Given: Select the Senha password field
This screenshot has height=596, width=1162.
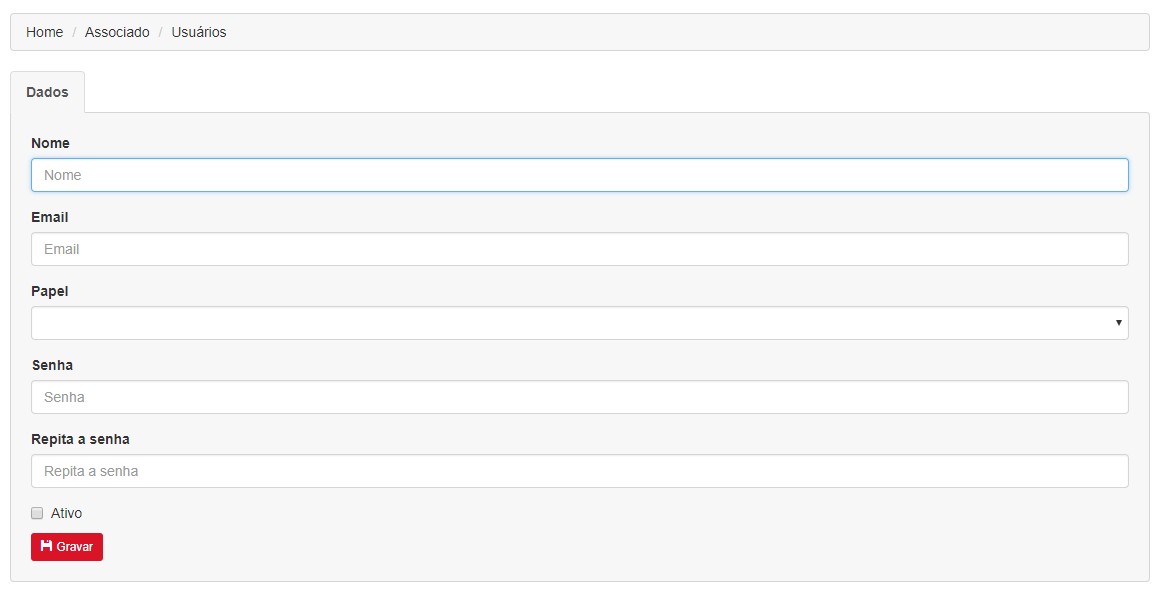Looking at the screenshot, I should click(x=580, y=397).
